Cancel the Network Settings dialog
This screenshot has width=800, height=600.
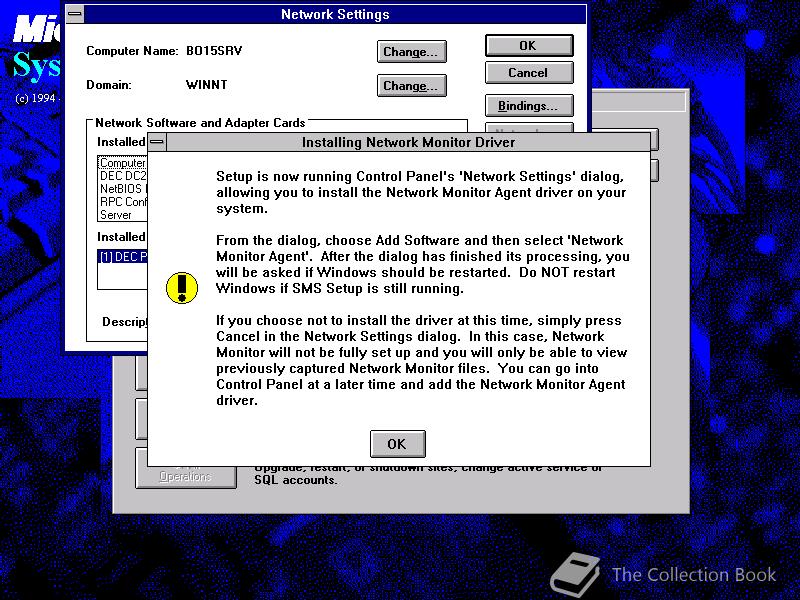(529, 73)
